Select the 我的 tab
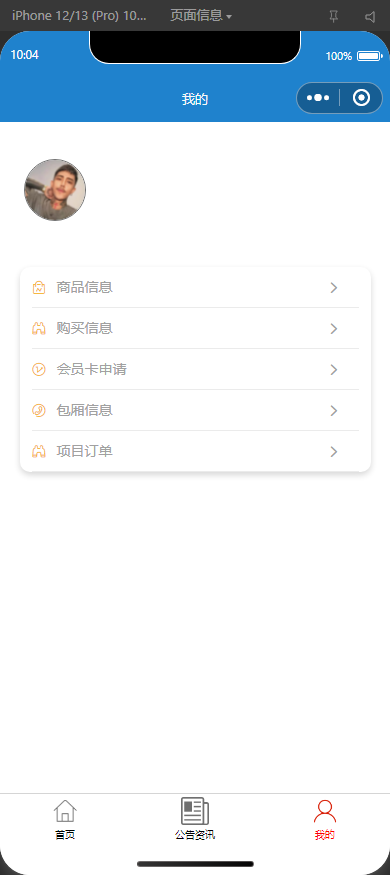Screen dimensions: 390x875 pos(325,820)
